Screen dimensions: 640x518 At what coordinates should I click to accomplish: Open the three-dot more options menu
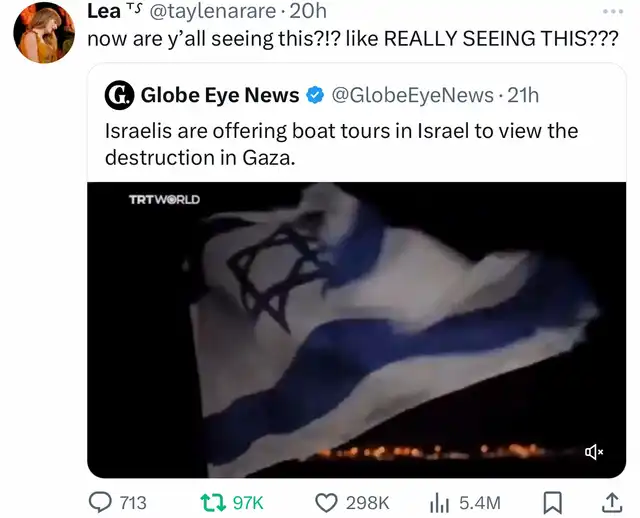click(x=613, y=12)
